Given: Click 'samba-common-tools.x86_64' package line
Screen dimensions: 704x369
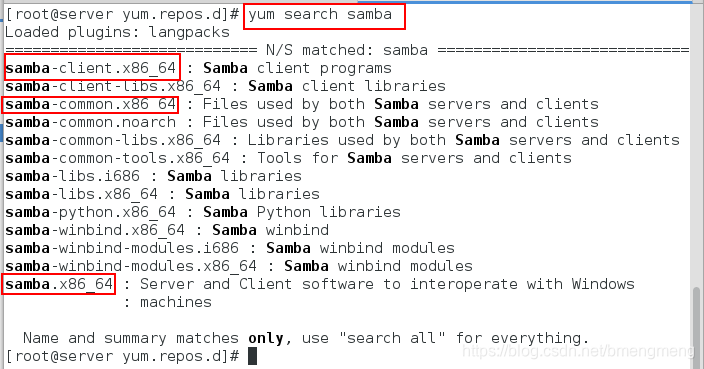Looking at the screenshot, I should point(288,158).
